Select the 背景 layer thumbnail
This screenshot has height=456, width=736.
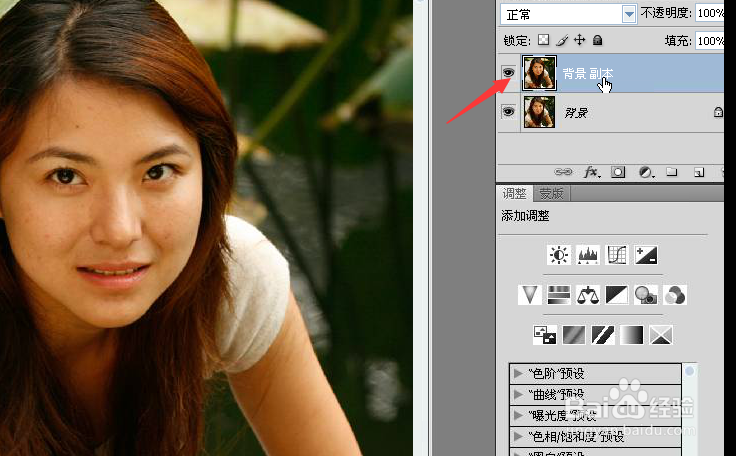[x=539, y=112]
